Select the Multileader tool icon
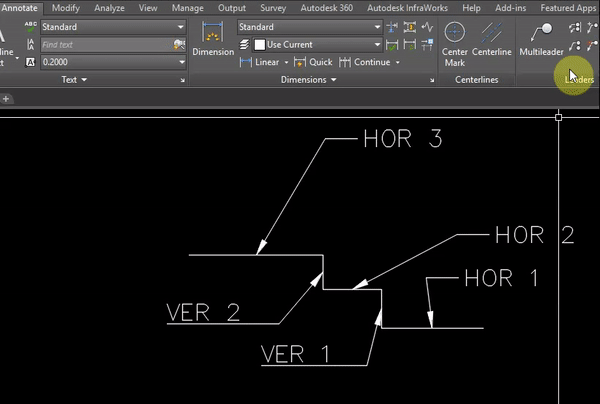This screenshot has height=404, width=600. (541, 33)
